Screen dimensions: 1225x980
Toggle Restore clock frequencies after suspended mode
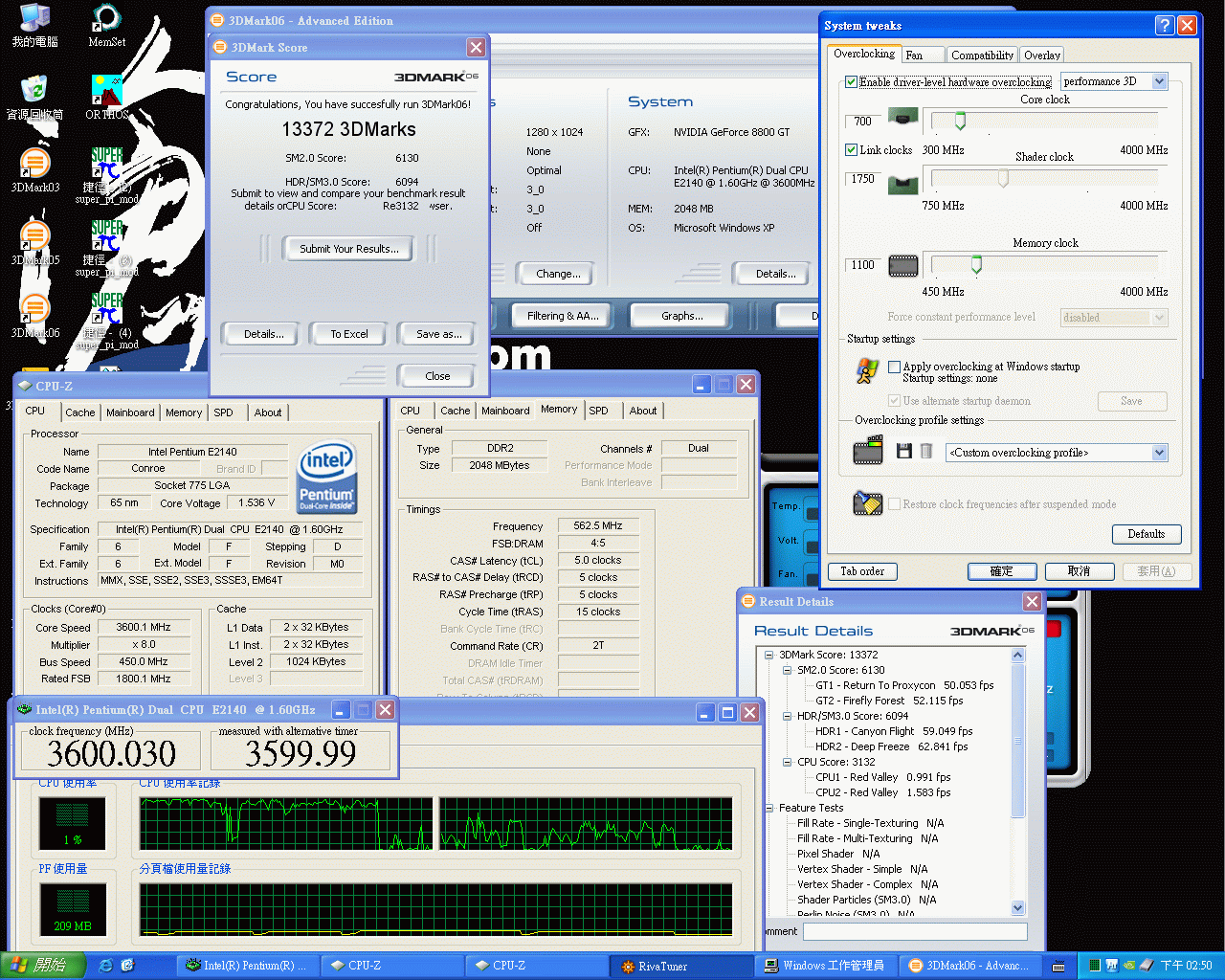[x=894, y=504]
